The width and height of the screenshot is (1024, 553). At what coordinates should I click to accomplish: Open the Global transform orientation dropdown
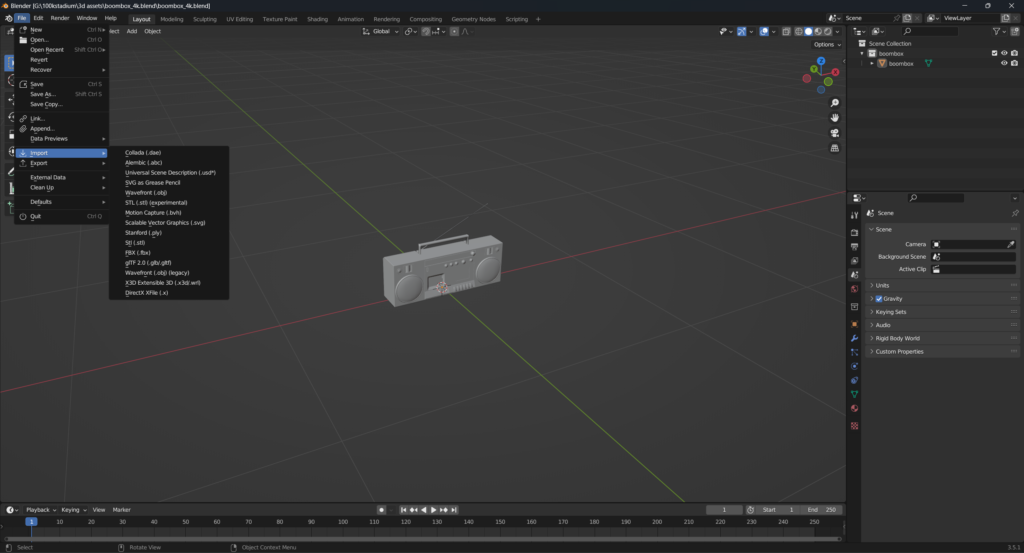(x=381, y=31)
